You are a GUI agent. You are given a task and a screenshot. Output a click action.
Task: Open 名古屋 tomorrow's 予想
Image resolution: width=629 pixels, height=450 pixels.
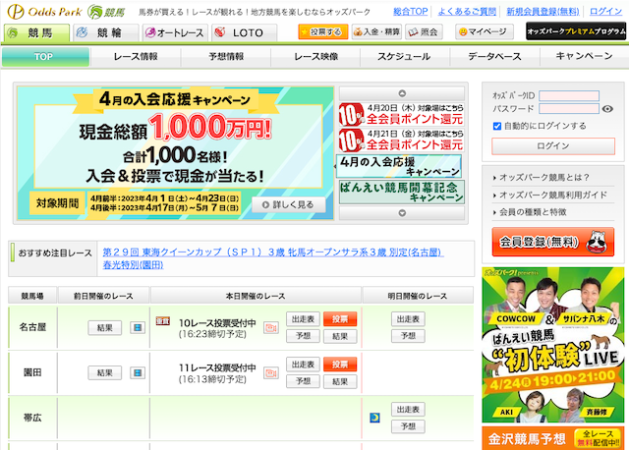coord(408,336)
